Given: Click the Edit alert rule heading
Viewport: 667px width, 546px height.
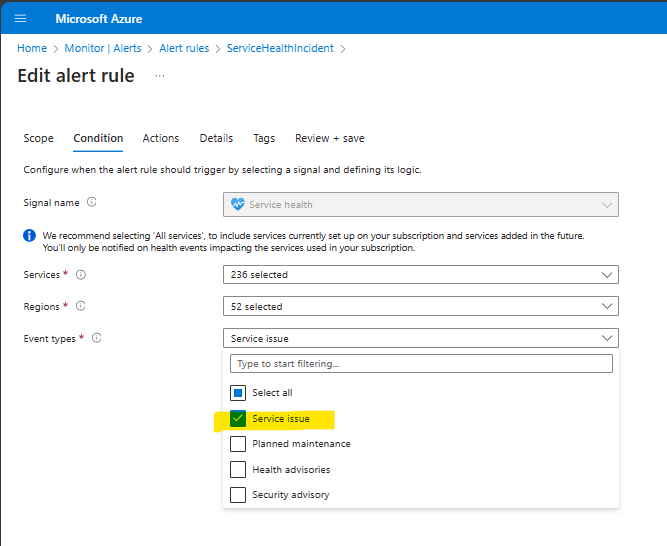Looking at the screenshot, I should tap(76, 76).
